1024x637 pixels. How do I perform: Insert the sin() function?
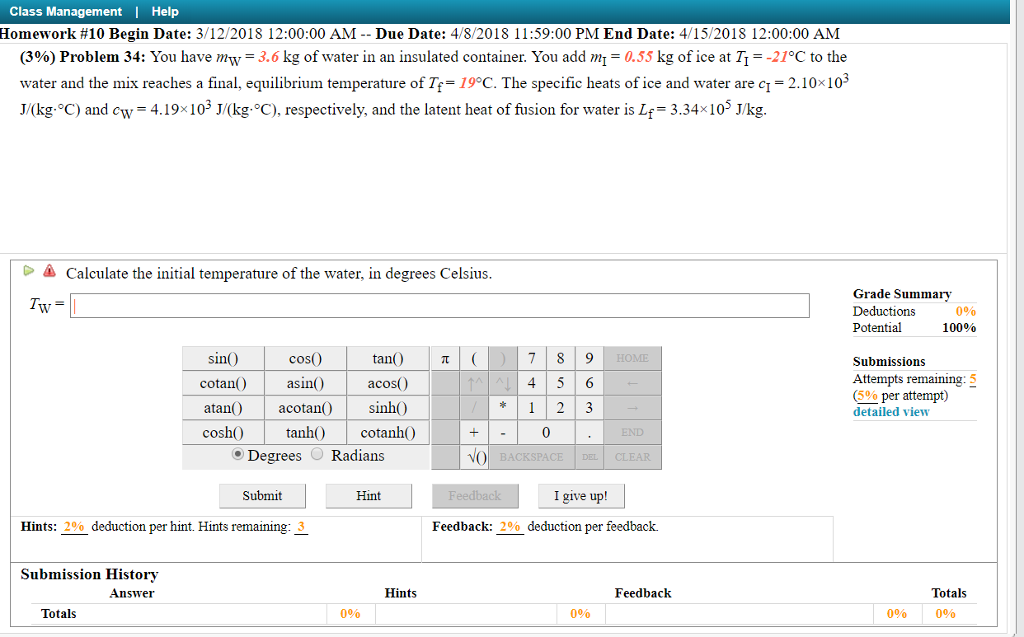coord(222,358)
